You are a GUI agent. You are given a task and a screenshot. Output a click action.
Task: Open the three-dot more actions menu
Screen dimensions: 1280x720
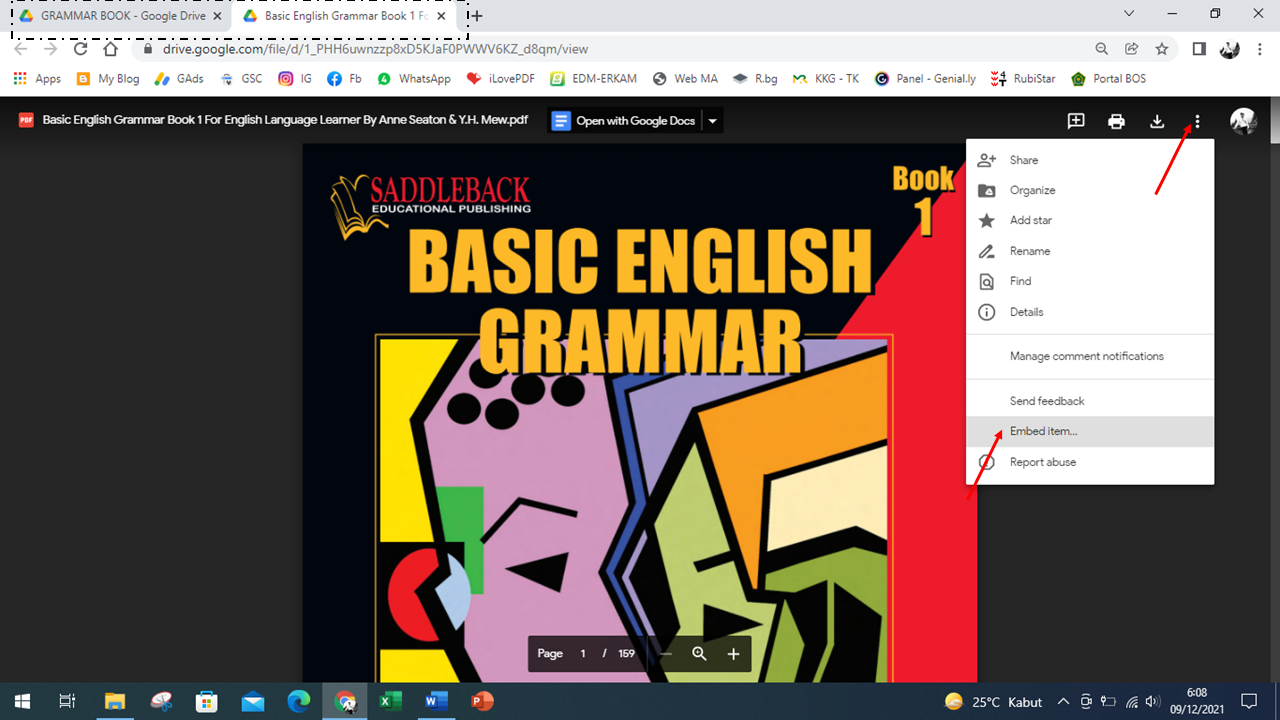coord(1197,121)
